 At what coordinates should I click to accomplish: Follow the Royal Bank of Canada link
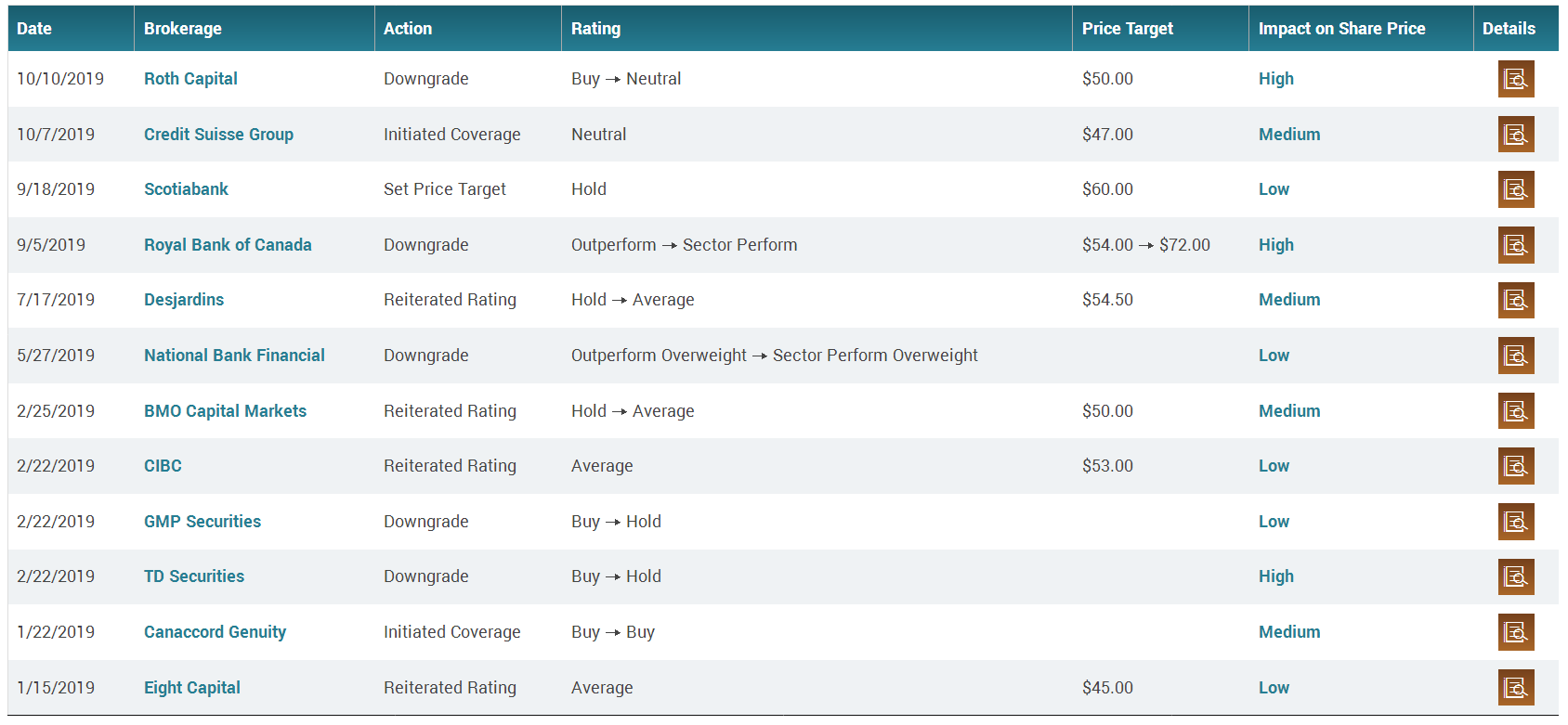tap(228, 245)
